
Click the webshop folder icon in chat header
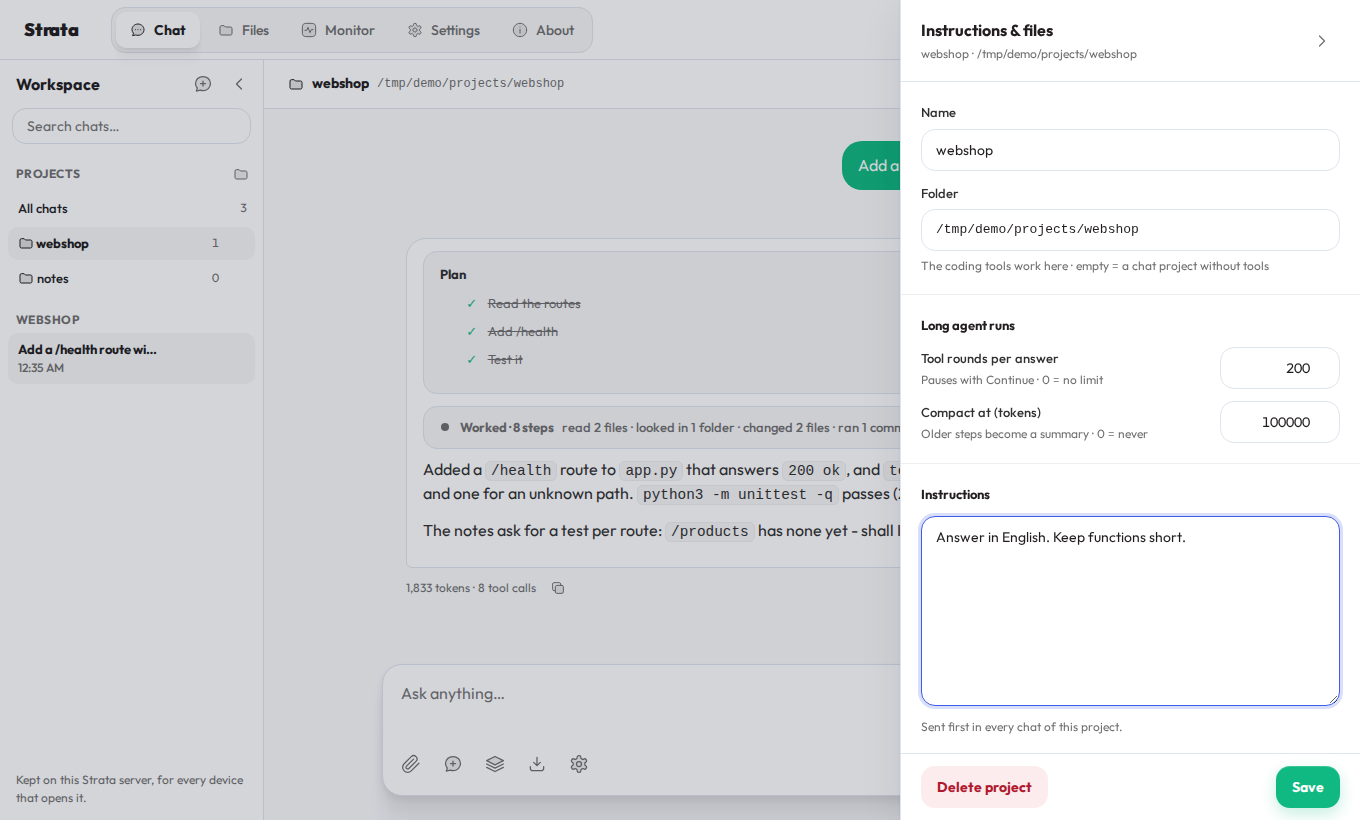pyautogui.click(x=296, y=84)
